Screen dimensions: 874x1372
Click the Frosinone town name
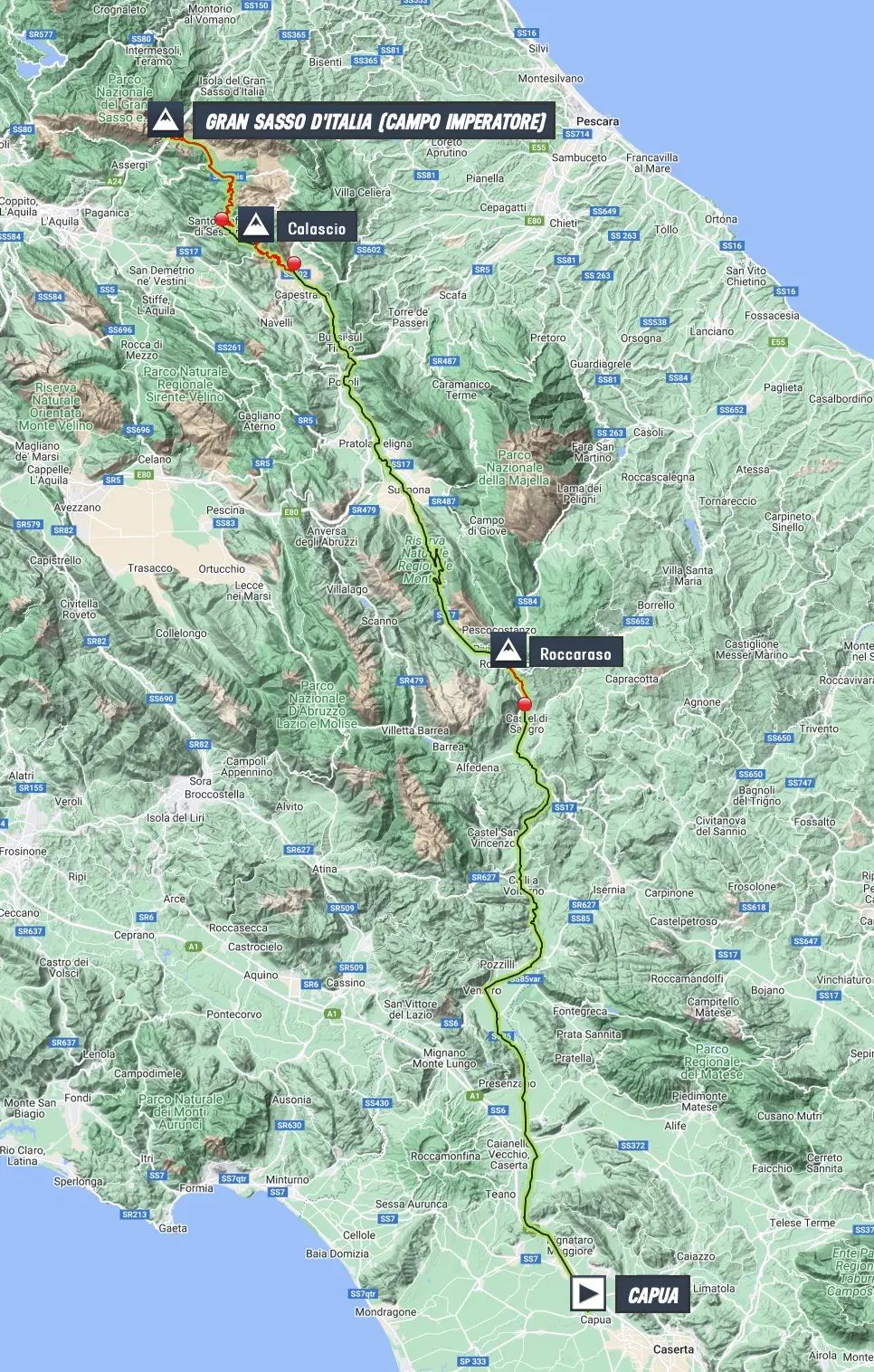click(x=24, y=852)
